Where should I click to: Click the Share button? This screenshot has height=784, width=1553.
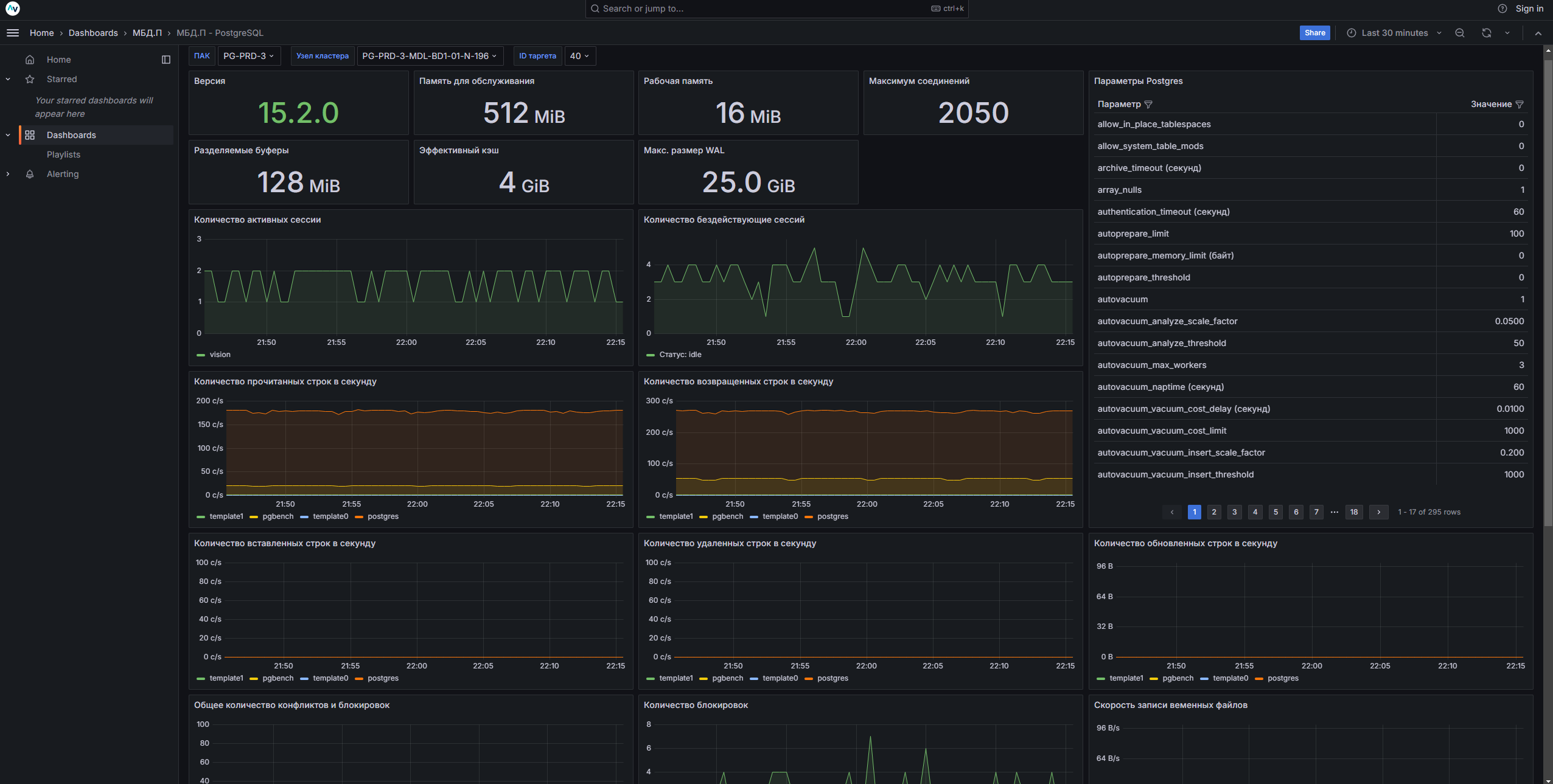pyautogui.click(x=1314, y=33)
